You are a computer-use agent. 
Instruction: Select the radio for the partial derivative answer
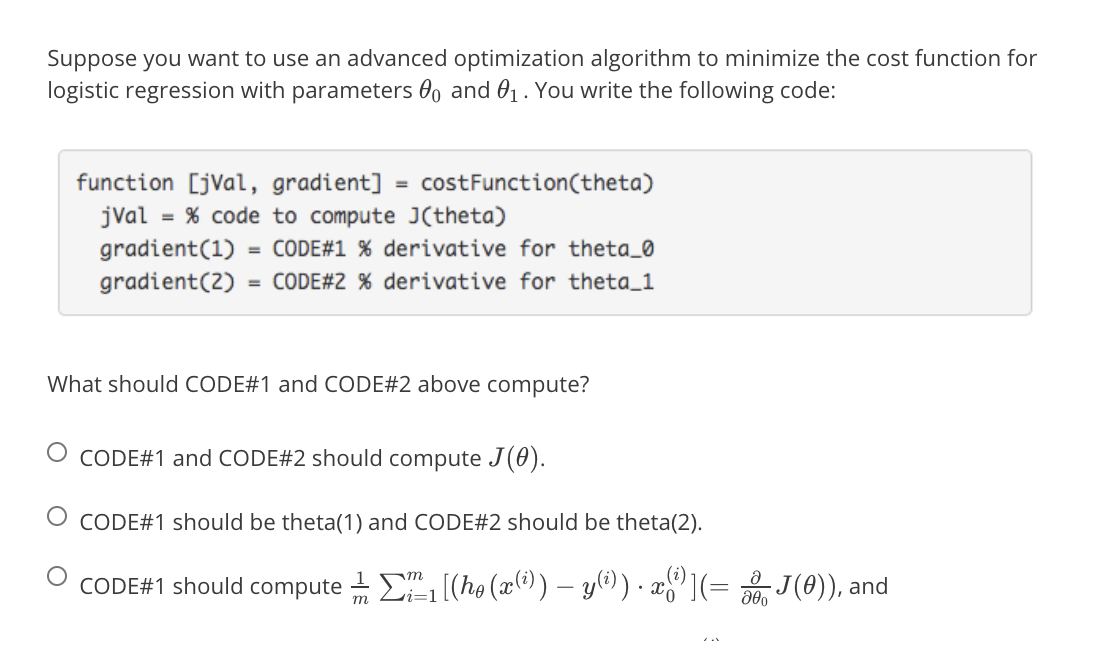(57, 577)
